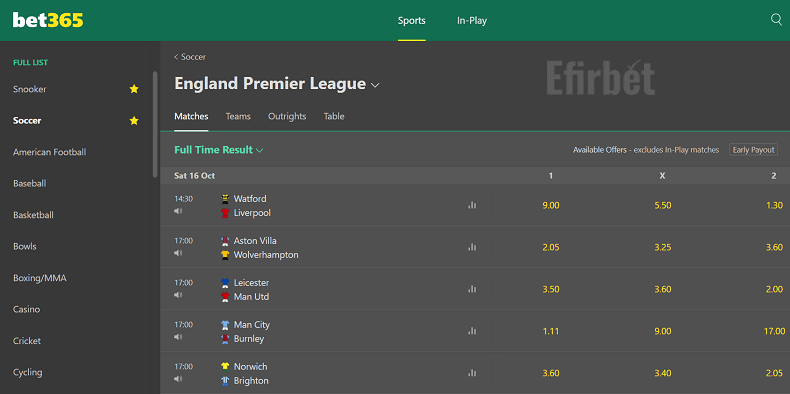This screenshot has height=394, width=790.
Task: Toggle the Soccer favourite star
Action: (x=134, y=120)
